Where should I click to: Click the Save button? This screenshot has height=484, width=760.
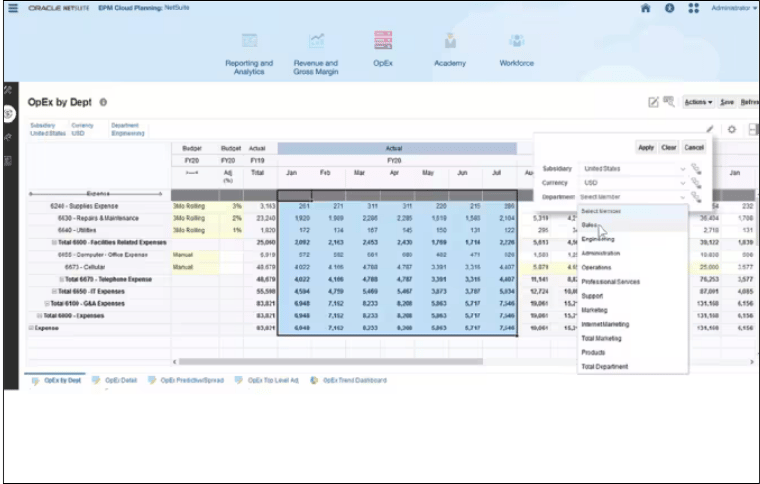pos(727,102)
